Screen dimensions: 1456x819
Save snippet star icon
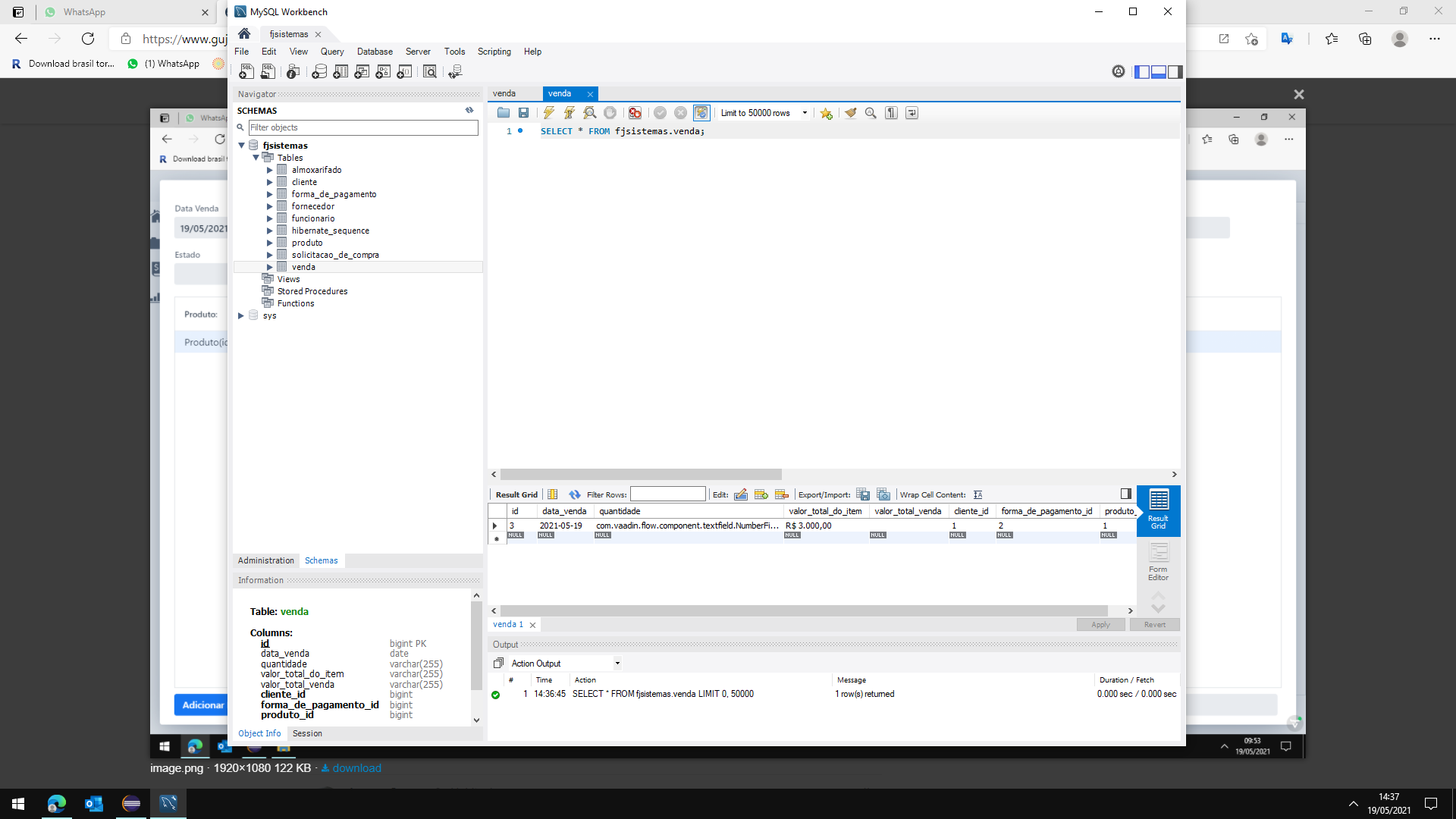click(827, 113)
